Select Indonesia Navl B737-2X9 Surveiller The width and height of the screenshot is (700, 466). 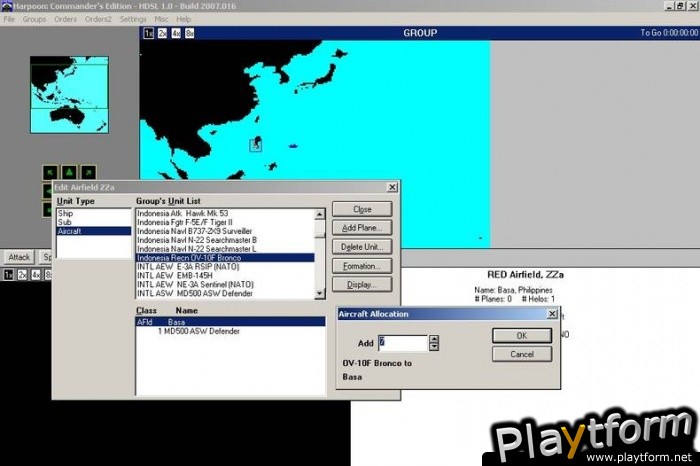[225, 231]
